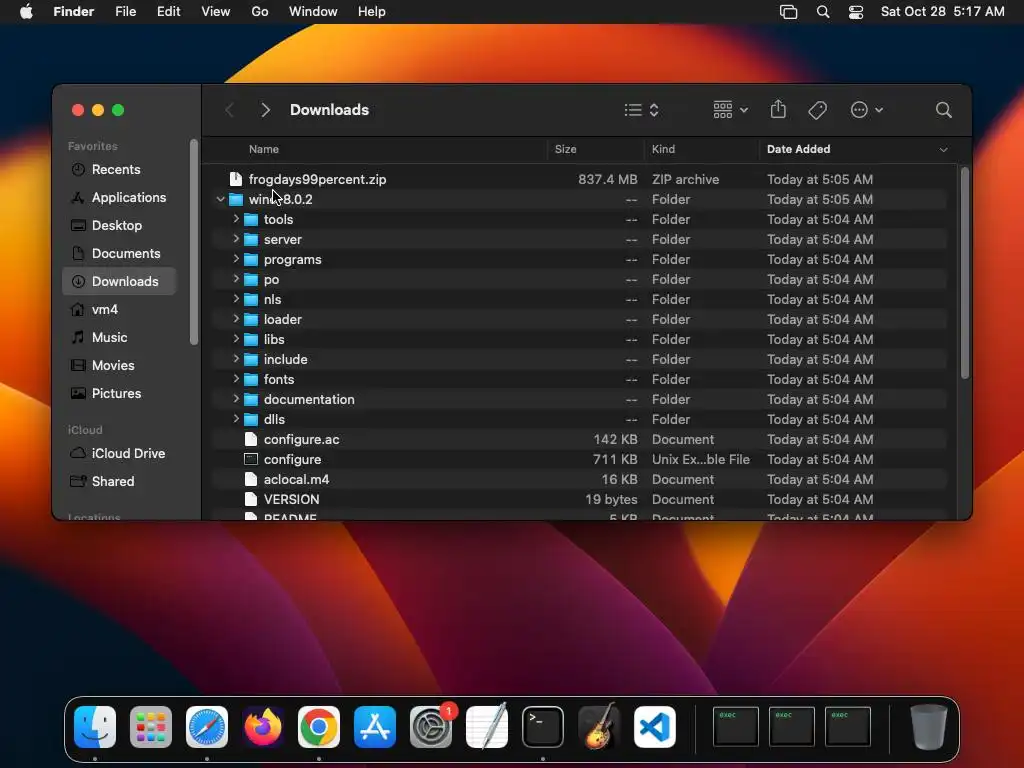Open the Window menu

tap(313, 12)
